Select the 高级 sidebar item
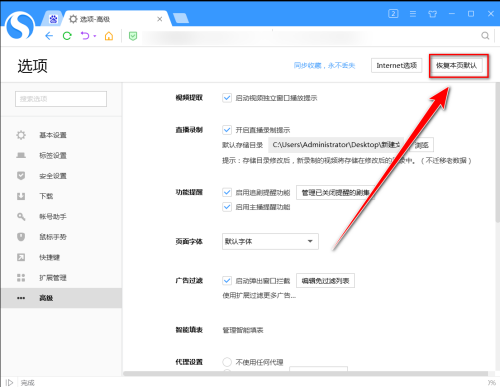500x387 pixels. click(61, 298)
